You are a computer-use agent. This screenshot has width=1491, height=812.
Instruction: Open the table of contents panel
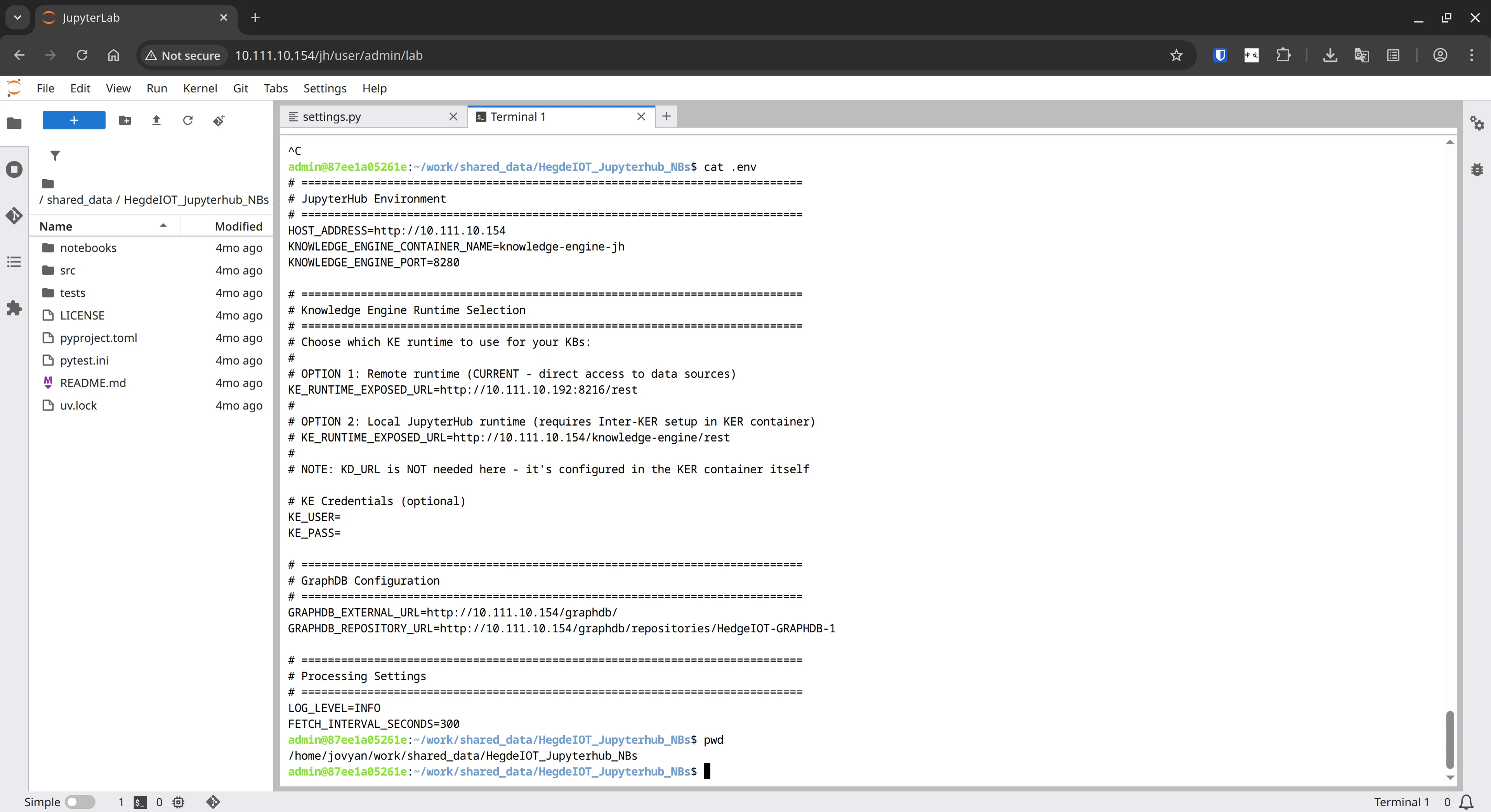(14, 261)
